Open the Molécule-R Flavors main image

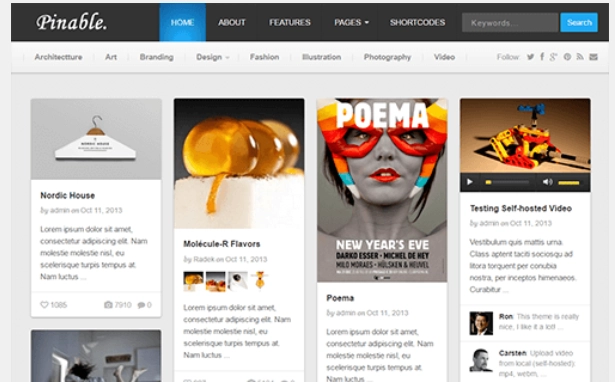coord(239,164)
